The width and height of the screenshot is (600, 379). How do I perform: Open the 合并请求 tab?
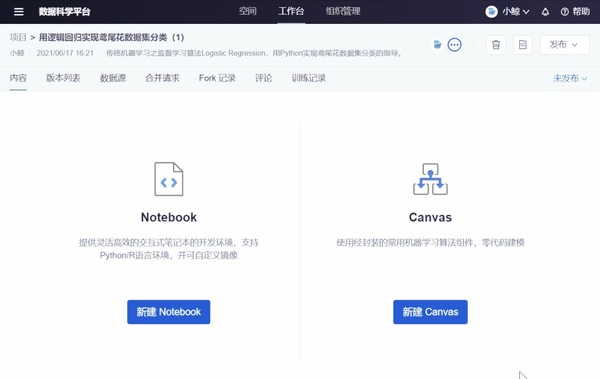click(162, 78)
